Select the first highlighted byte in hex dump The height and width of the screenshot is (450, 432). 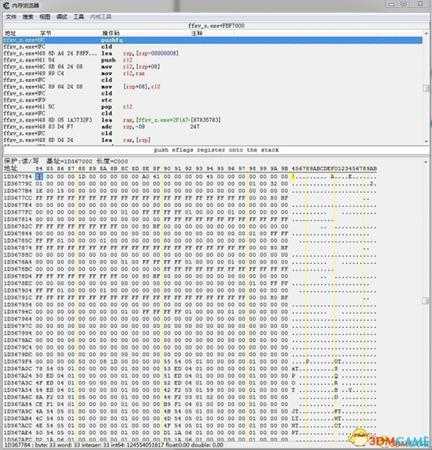(x=39, y=176)
